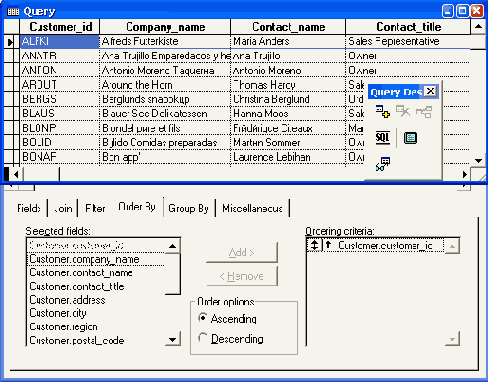Click the ALFKI cell in Customer_id column
The image size is (488, 382).
60,41
